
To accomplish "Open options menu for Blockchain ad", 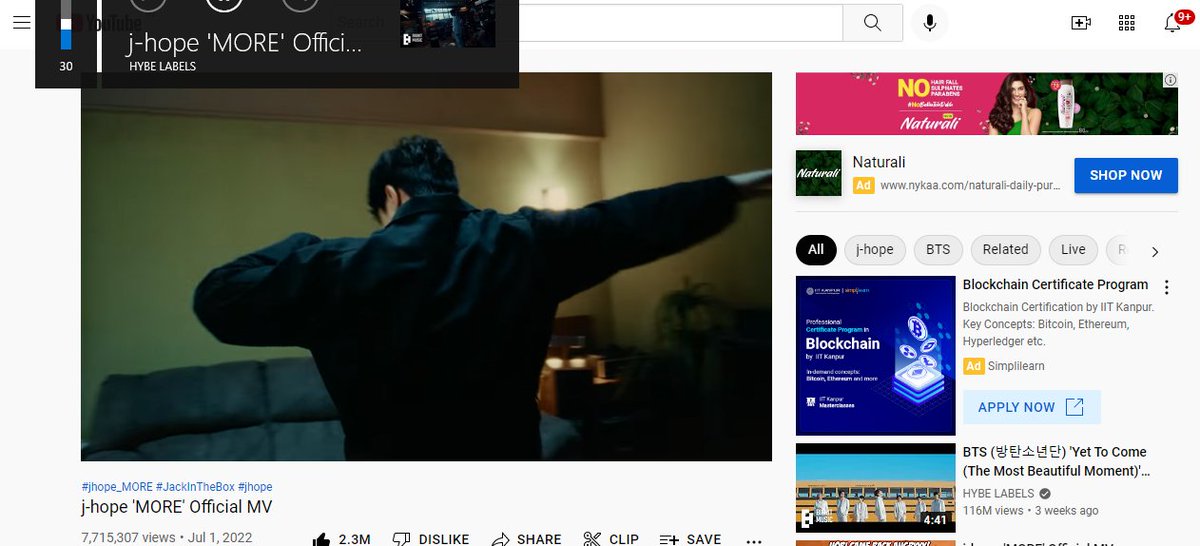I will point(1166,288).
